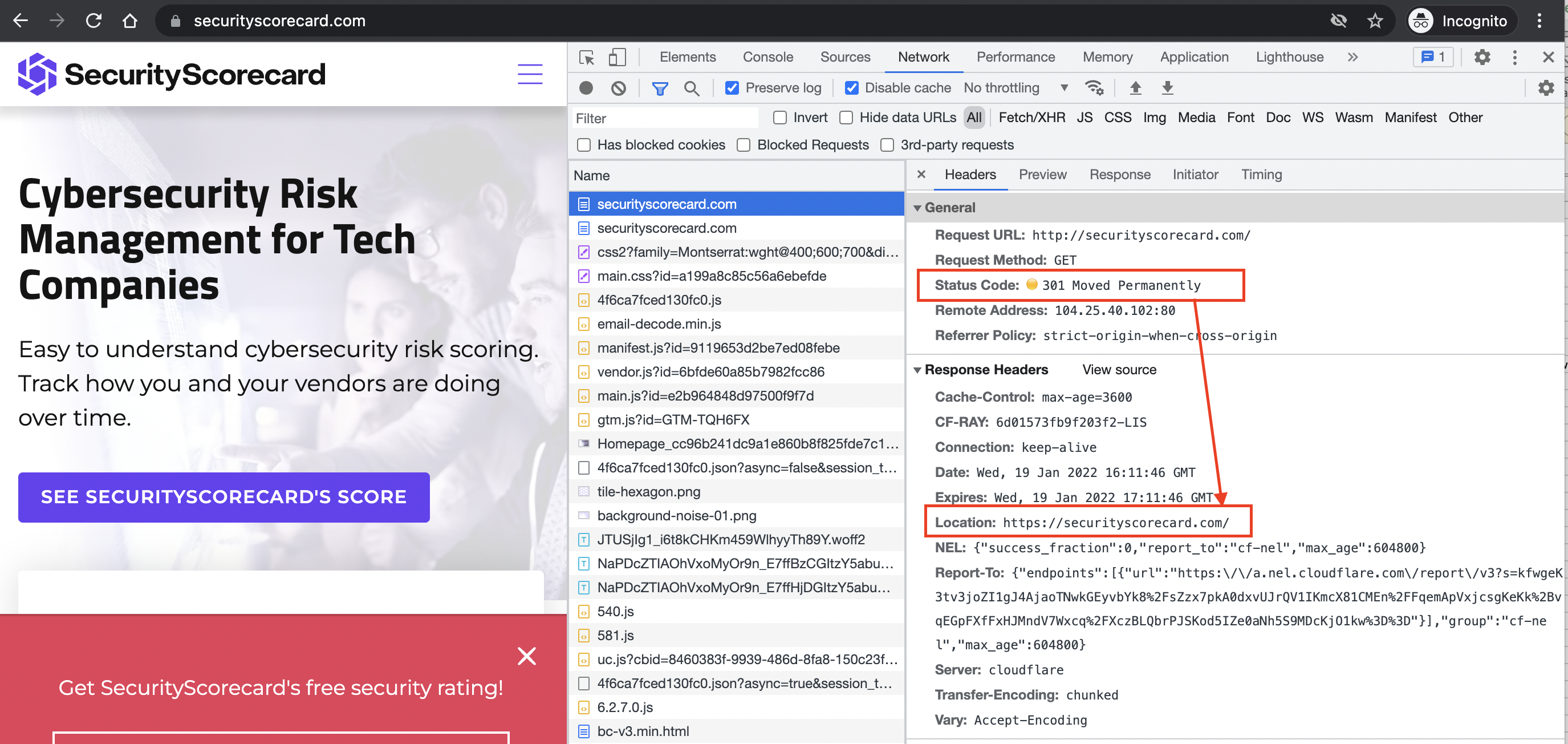Viewport: 1568px width, 744px height.
Task: Select the second securityscorecard.com request
Action: (x=737, y=228)
